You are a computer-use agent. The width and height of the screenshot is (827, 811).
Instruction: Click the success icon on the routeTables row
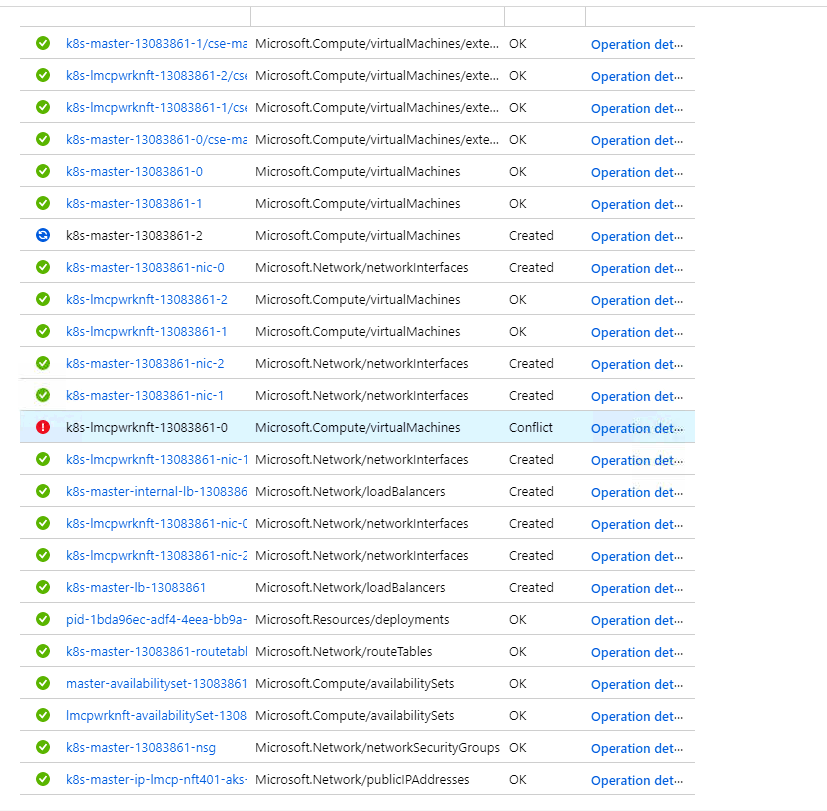42,651
